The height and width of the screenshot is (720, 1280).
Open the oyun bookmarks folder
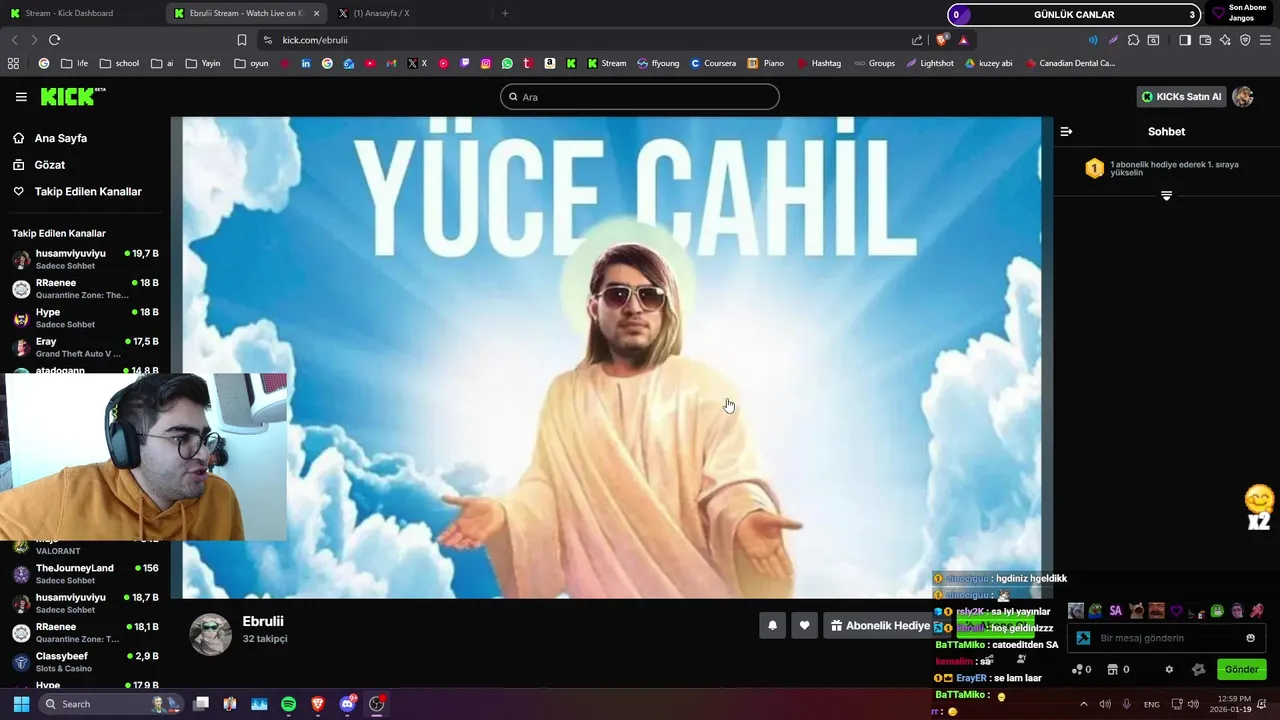tap(251, 63)
